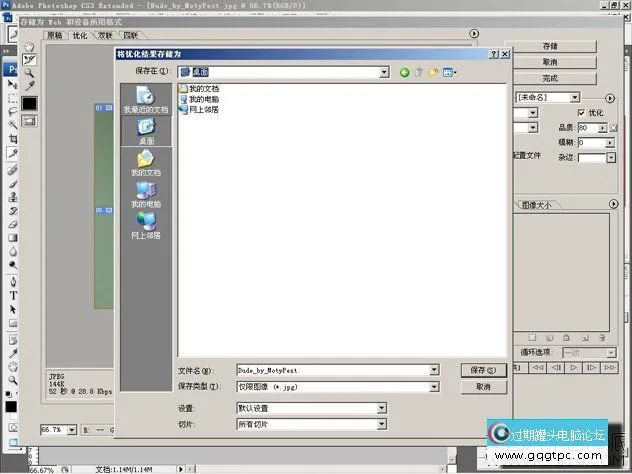This screenshot has height=474, width=632.
Task: Click the 保存 button in save dialog
Action: 483,370
